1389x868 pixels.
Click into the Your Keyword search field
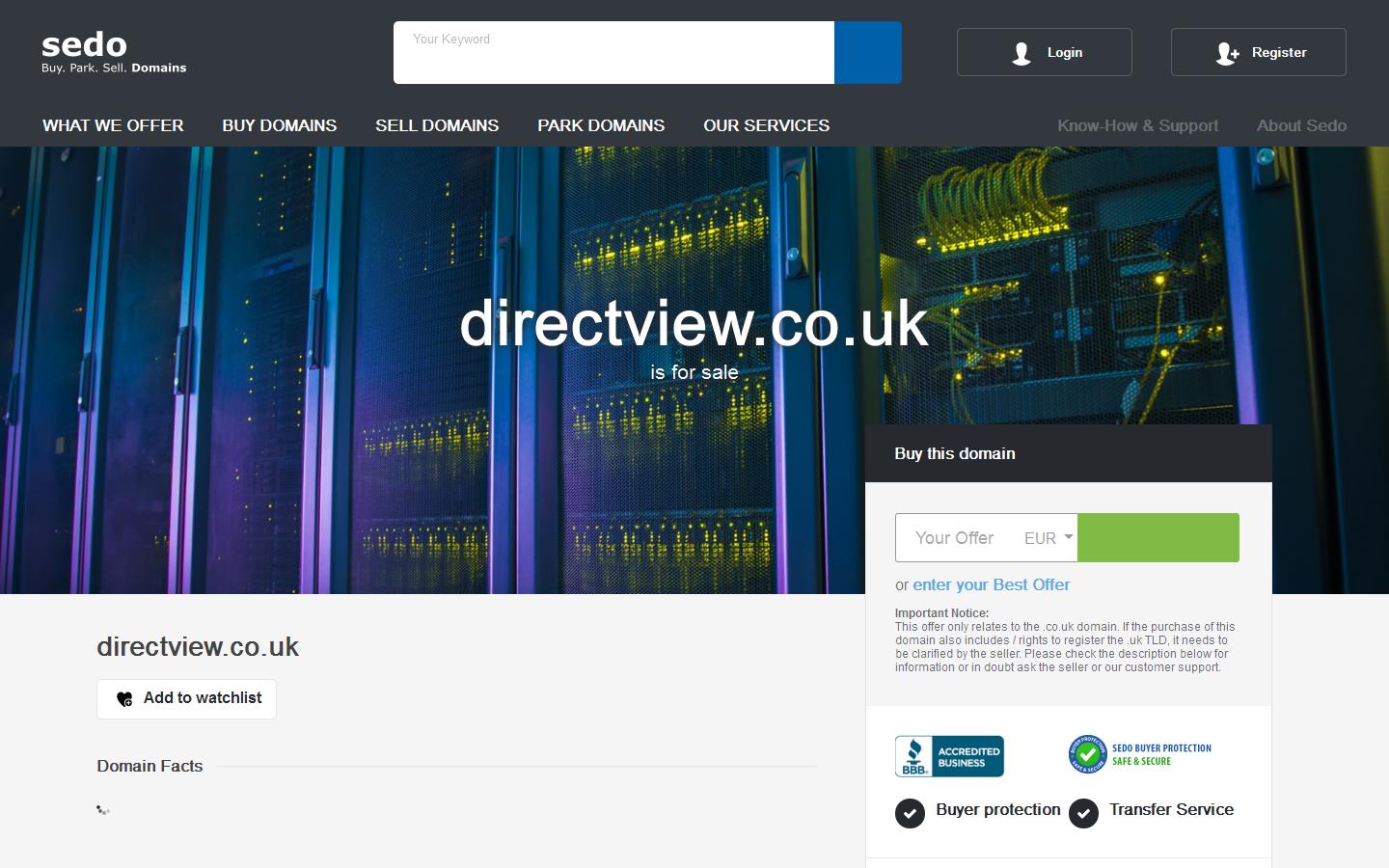coord(613,53)
